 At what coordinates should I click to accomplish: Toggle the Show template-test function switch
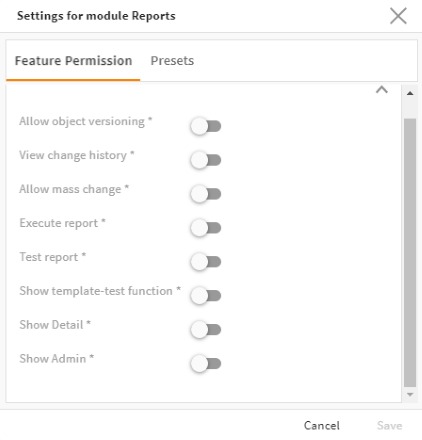206,296
